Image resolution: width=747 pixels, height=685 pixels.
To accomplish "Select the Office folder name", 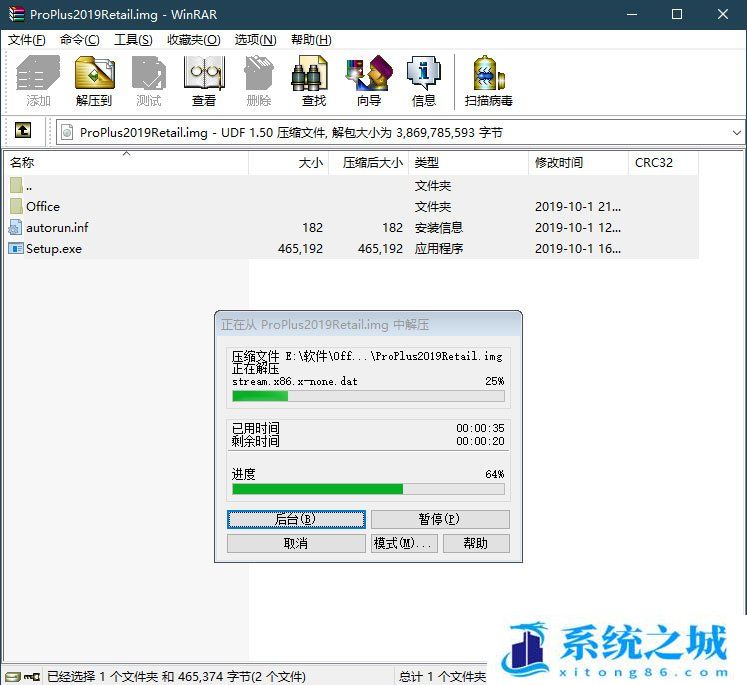I will 43,206.
